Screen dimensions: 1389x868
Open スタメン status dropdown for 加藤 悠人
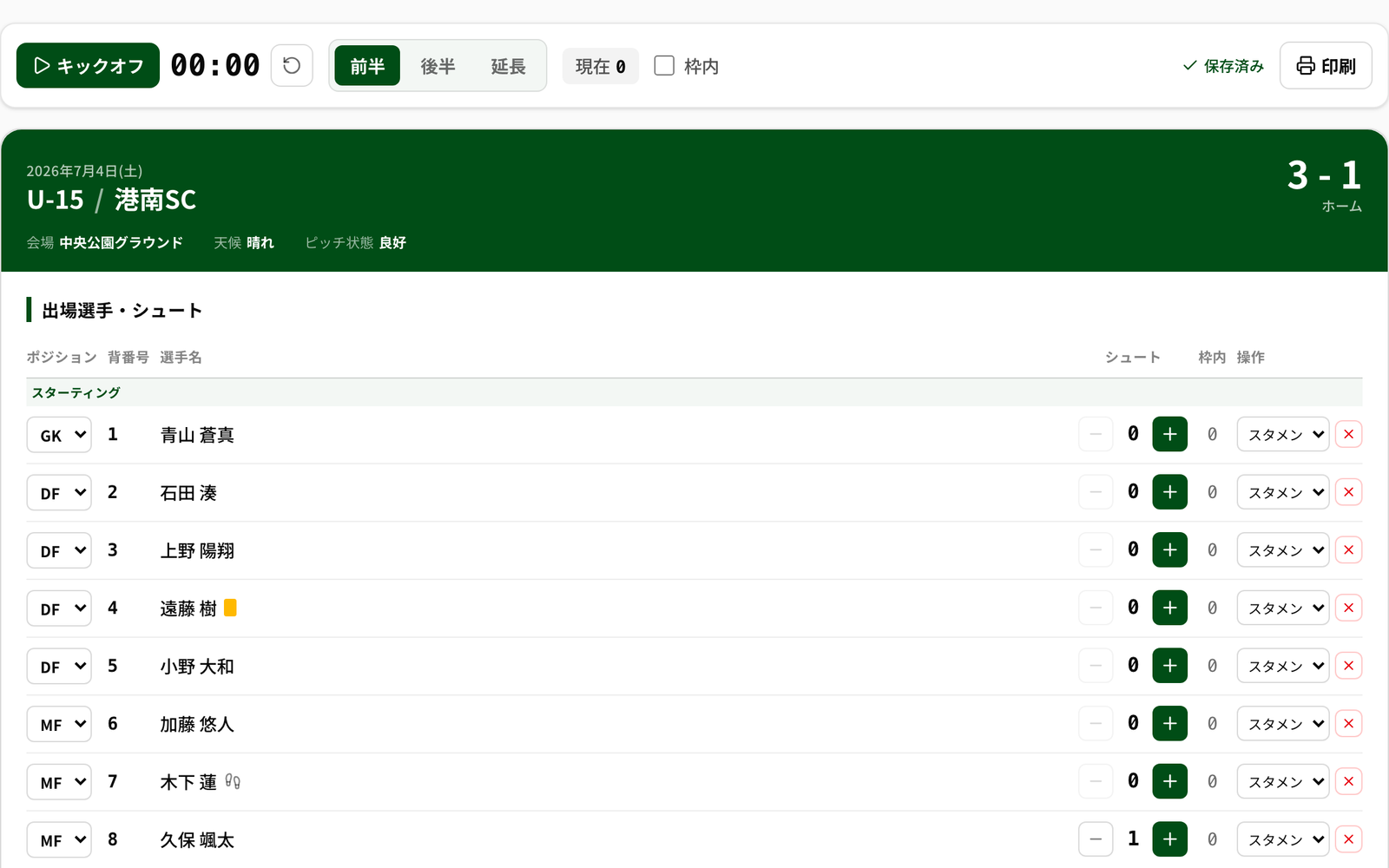click(1283, 724)
